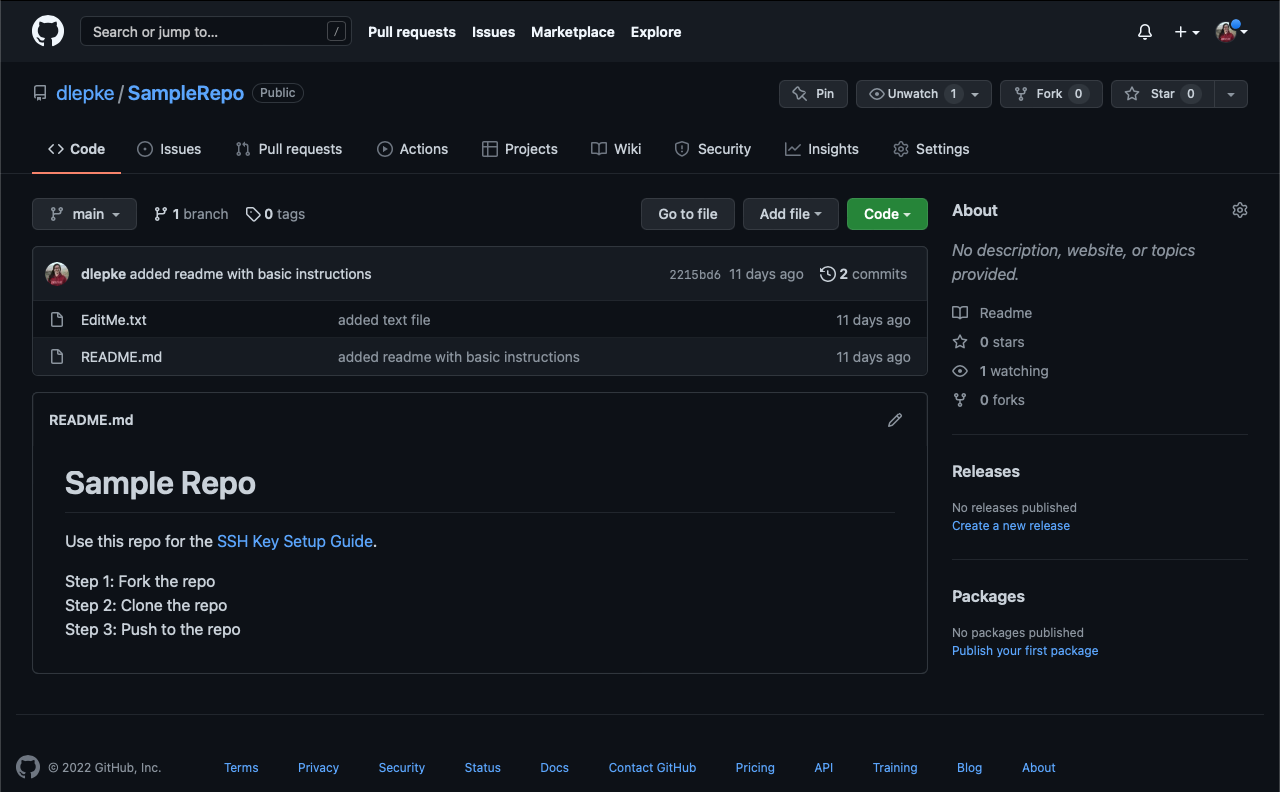The height and width of the screenshot is (792, 1280).
Task: Click Go to file button
Action: pos(688,214)
